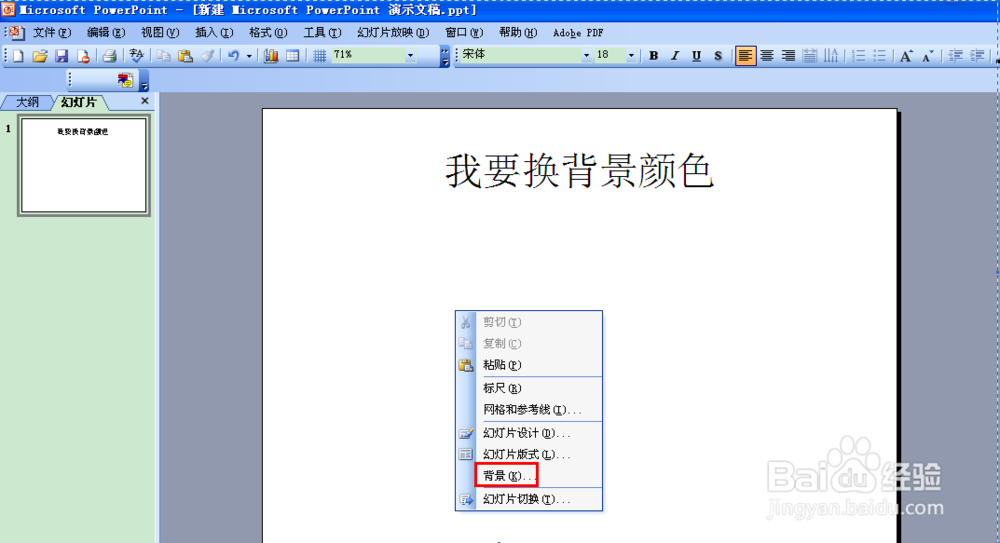Click the Adobe PDF review toolbar icon
The image size is (1000, 543).
[x=125, y=80]
